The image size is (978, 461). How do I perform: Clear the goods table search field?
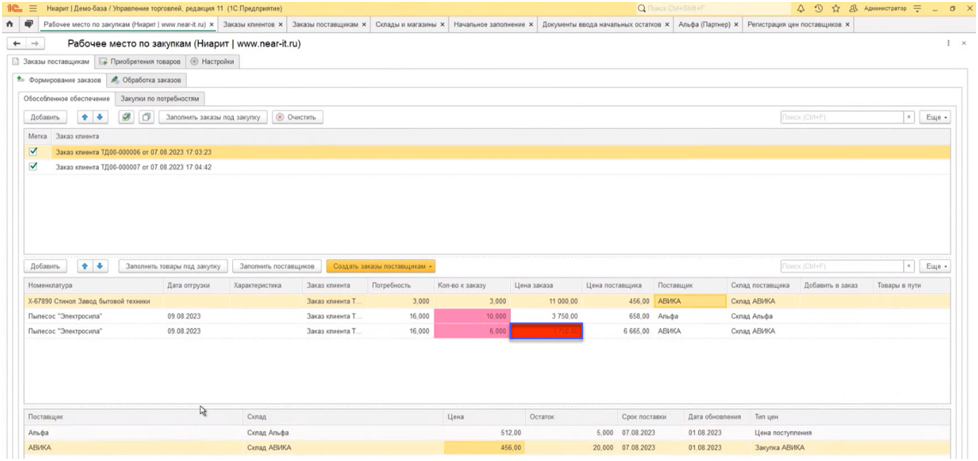[909, 266]
